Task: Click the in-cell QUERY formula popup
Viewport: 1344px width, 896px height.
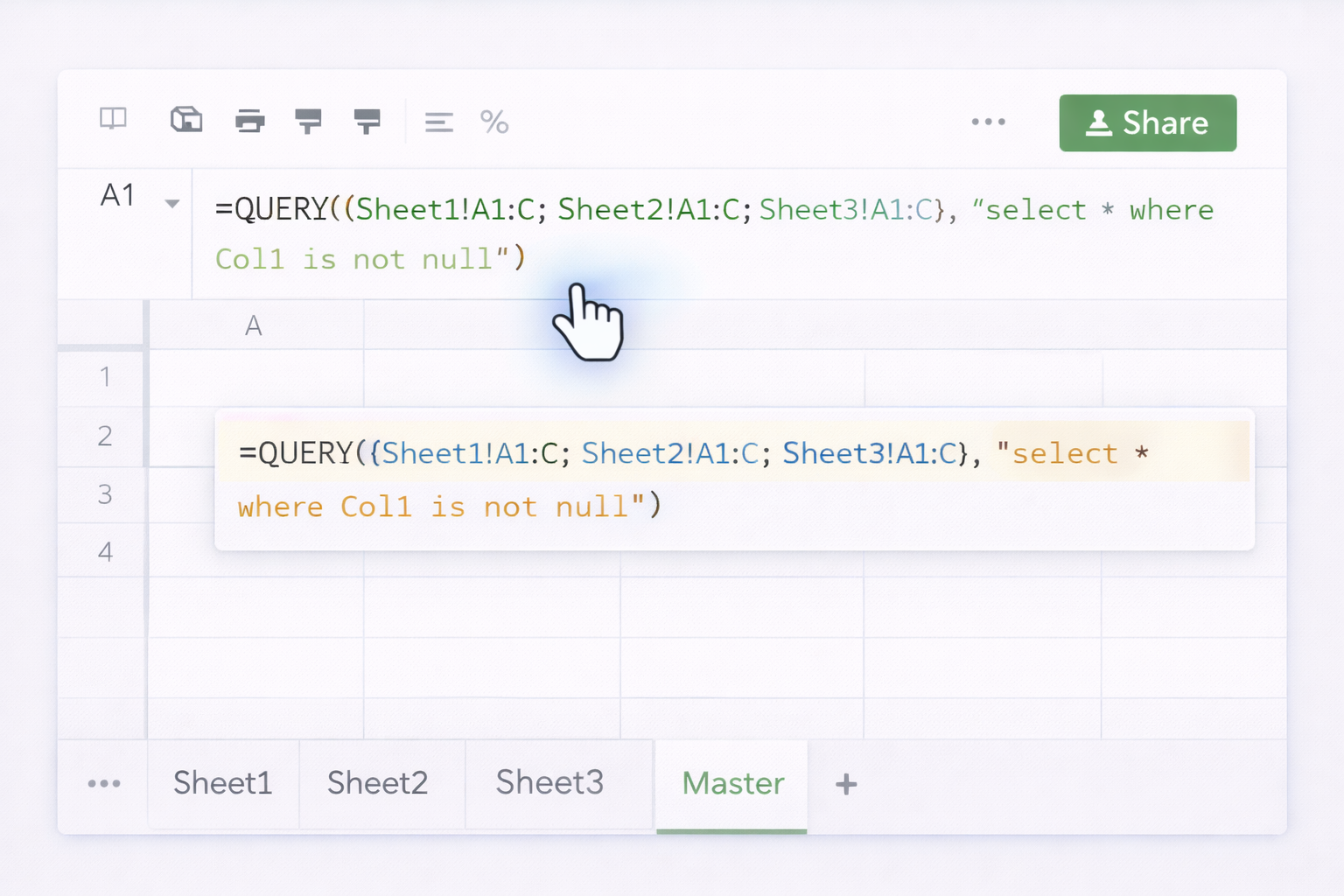Action: [734, 479]
